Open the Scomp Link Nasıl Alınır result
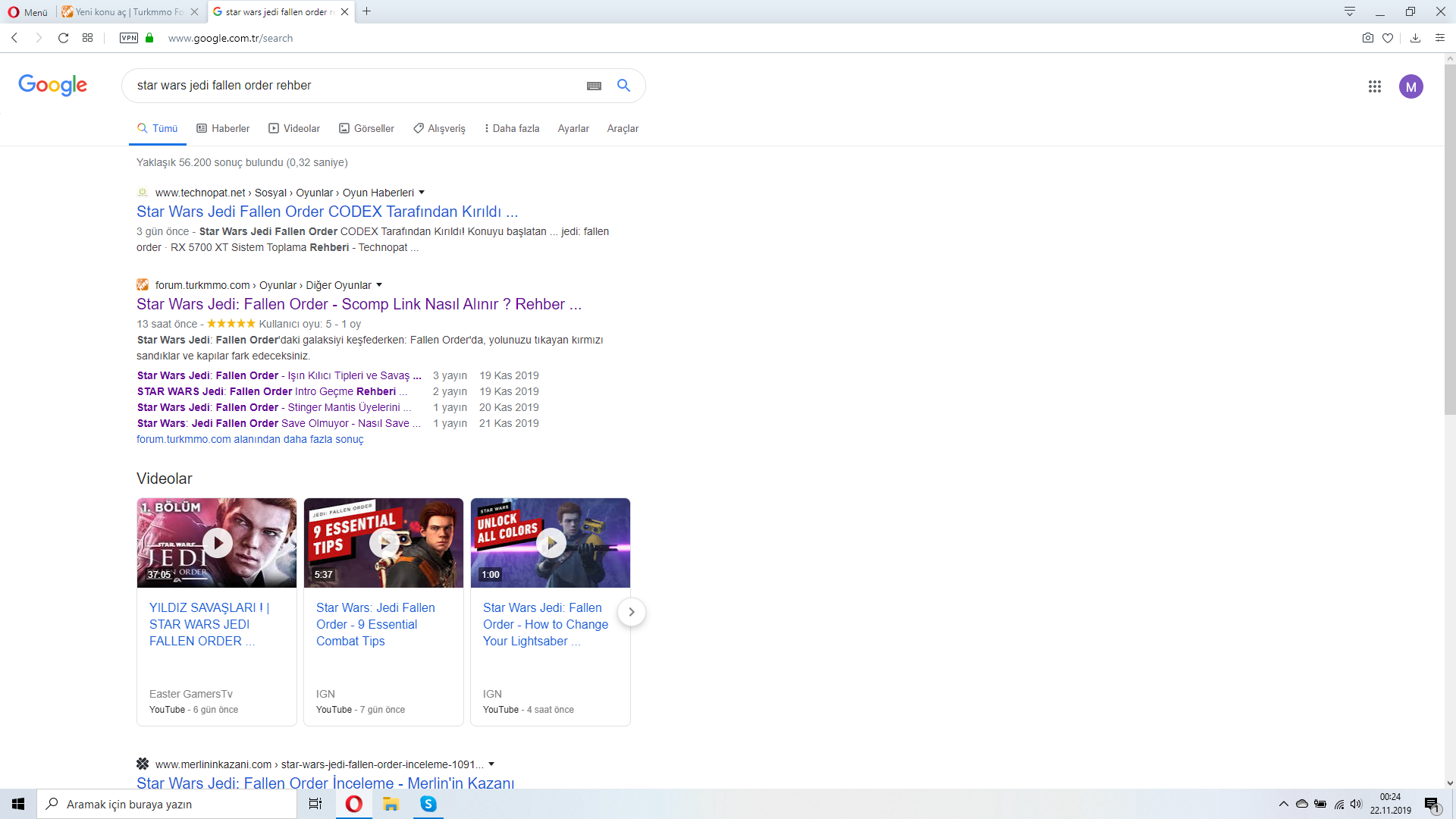This screenshot has height=819, width=1456. [x=359, y=304]
